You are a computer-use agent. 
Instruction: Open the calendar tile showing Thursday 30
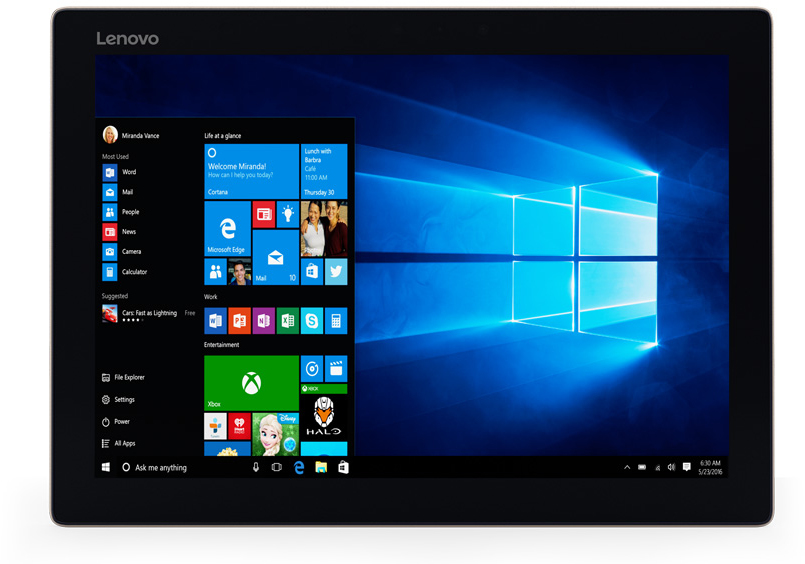coord(324,171)
